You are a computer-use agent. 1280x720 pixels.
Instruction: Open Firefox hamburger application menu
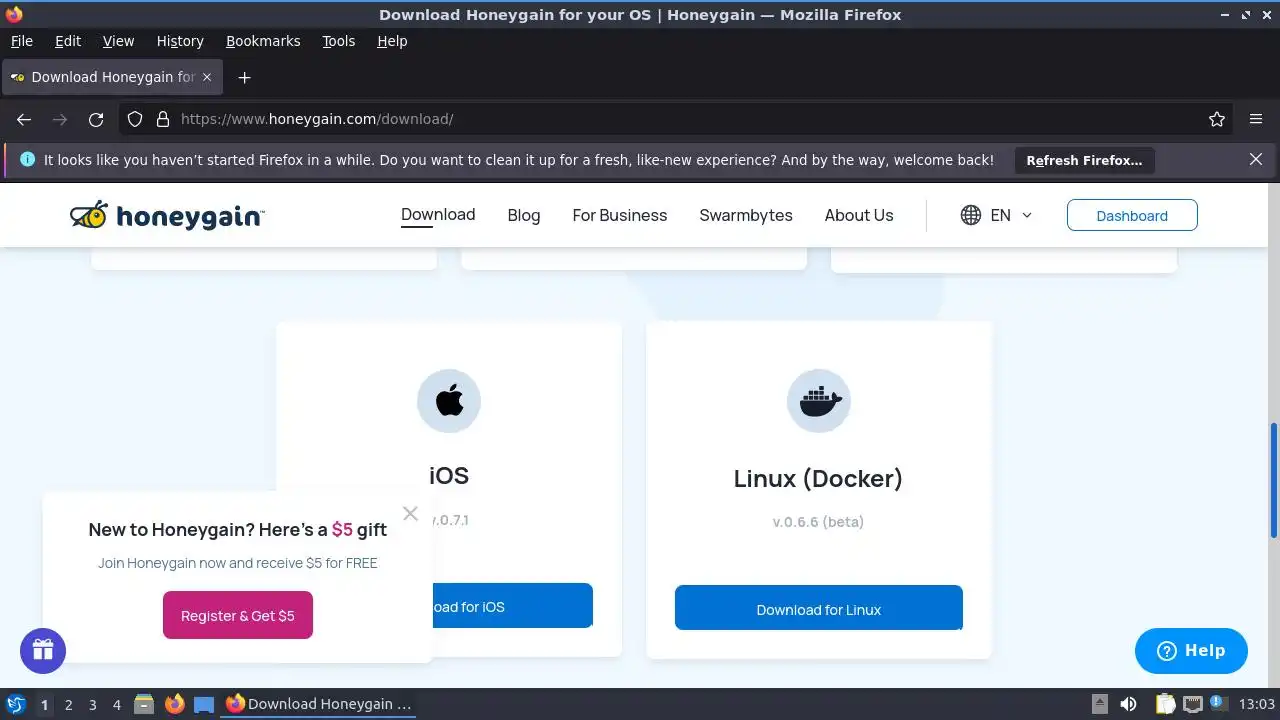(x=1256, y=119)
